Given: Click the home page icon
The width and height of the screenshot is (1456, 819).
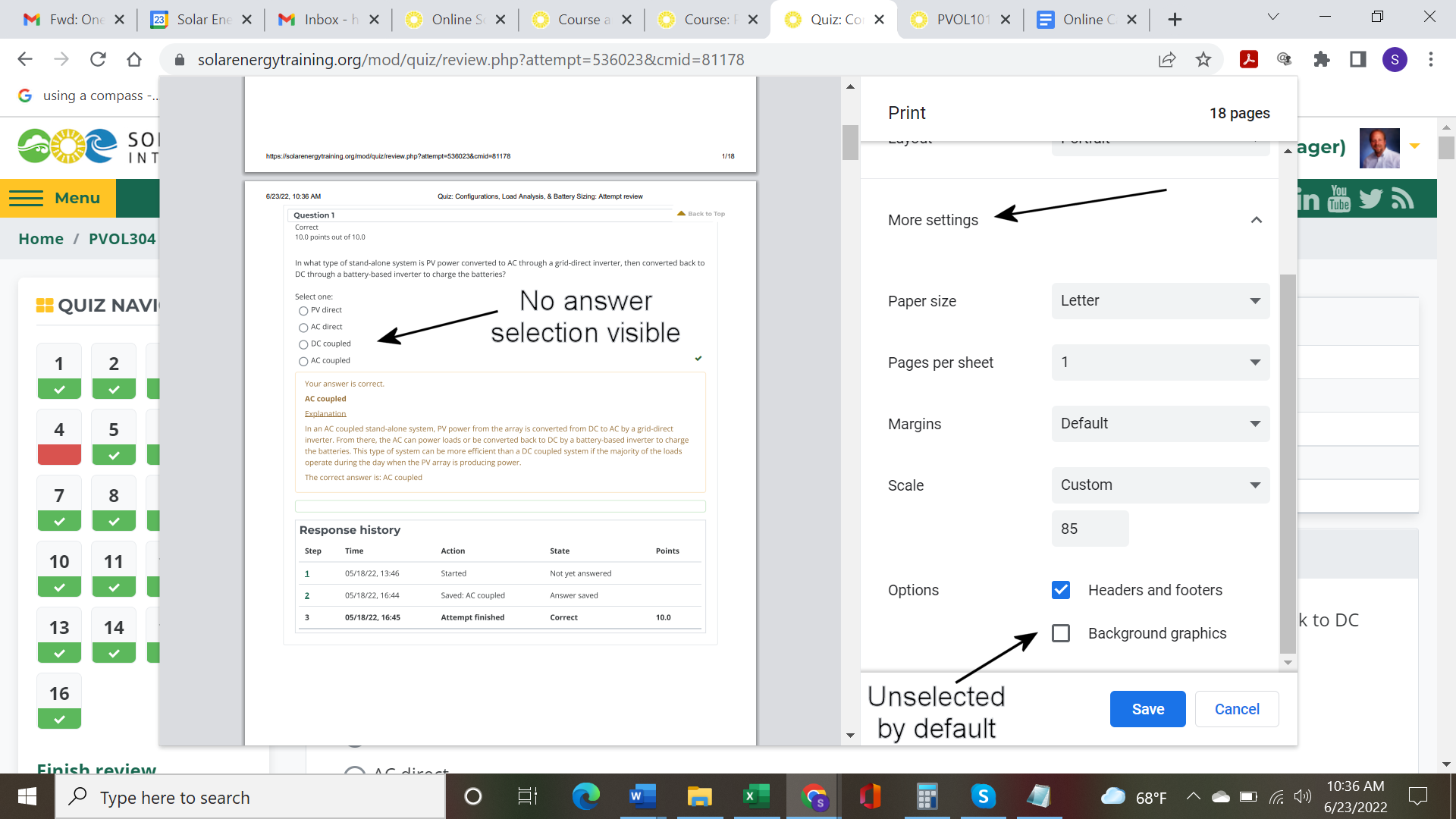Looking at the screenshot, I should 134,59.
